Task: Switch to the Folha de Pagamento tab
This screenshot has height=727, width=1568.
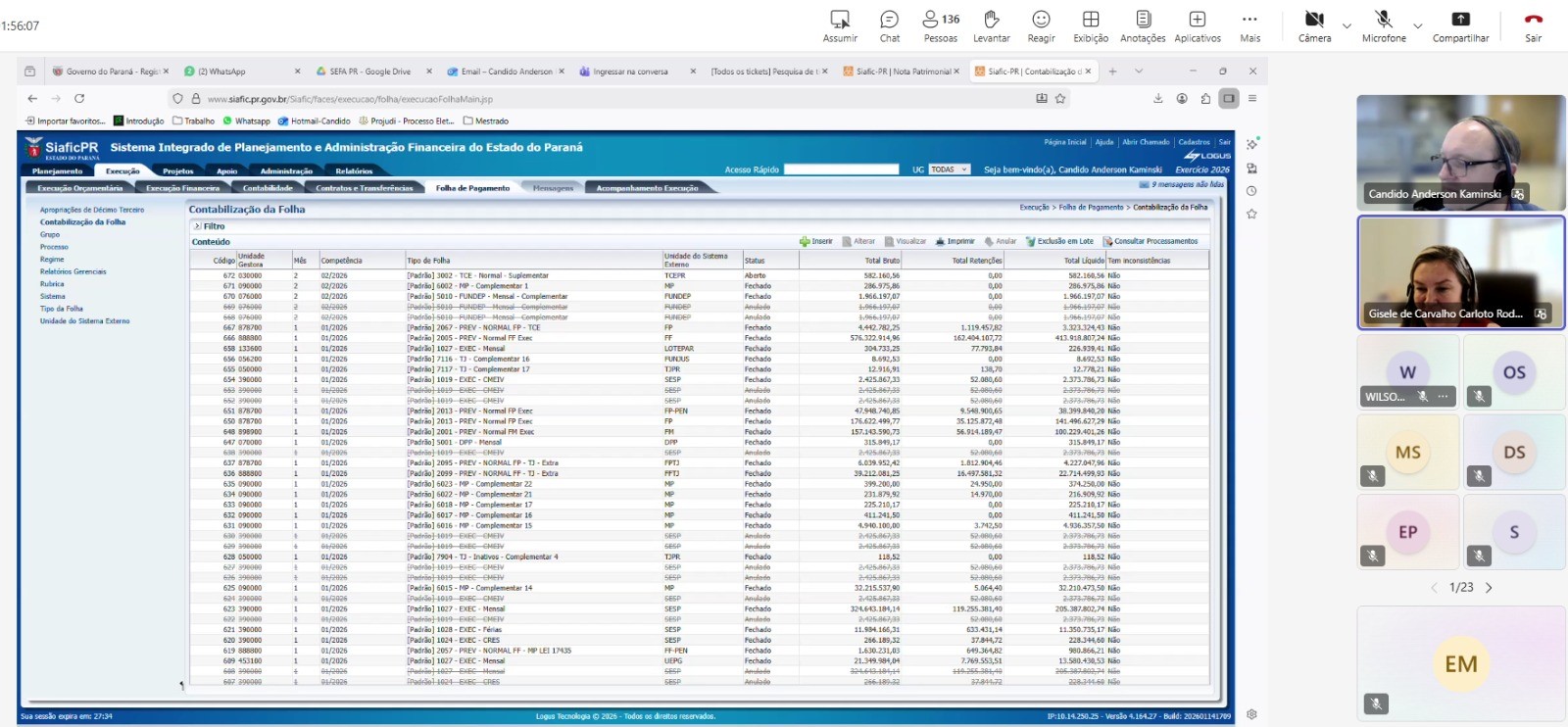Action: click(472, 188)
